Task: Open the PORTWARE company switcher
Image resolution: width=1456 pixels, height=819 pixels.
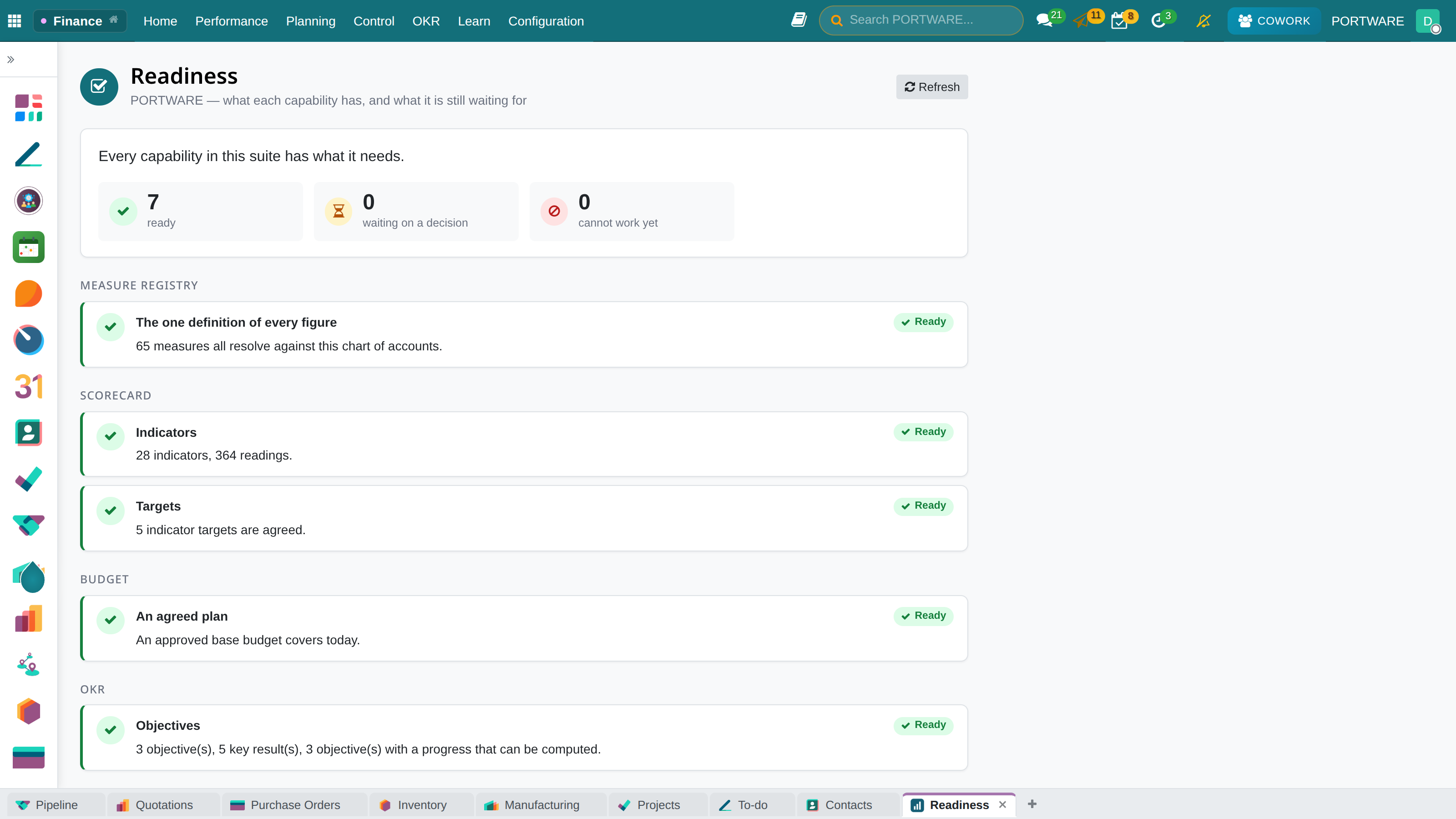Action: coord(1367,21)
